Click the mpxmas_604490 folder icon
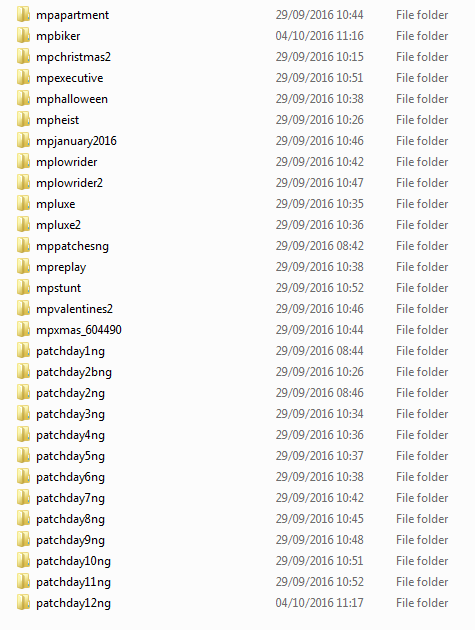This screenshot has height=630, width=475. click(23, 329)
